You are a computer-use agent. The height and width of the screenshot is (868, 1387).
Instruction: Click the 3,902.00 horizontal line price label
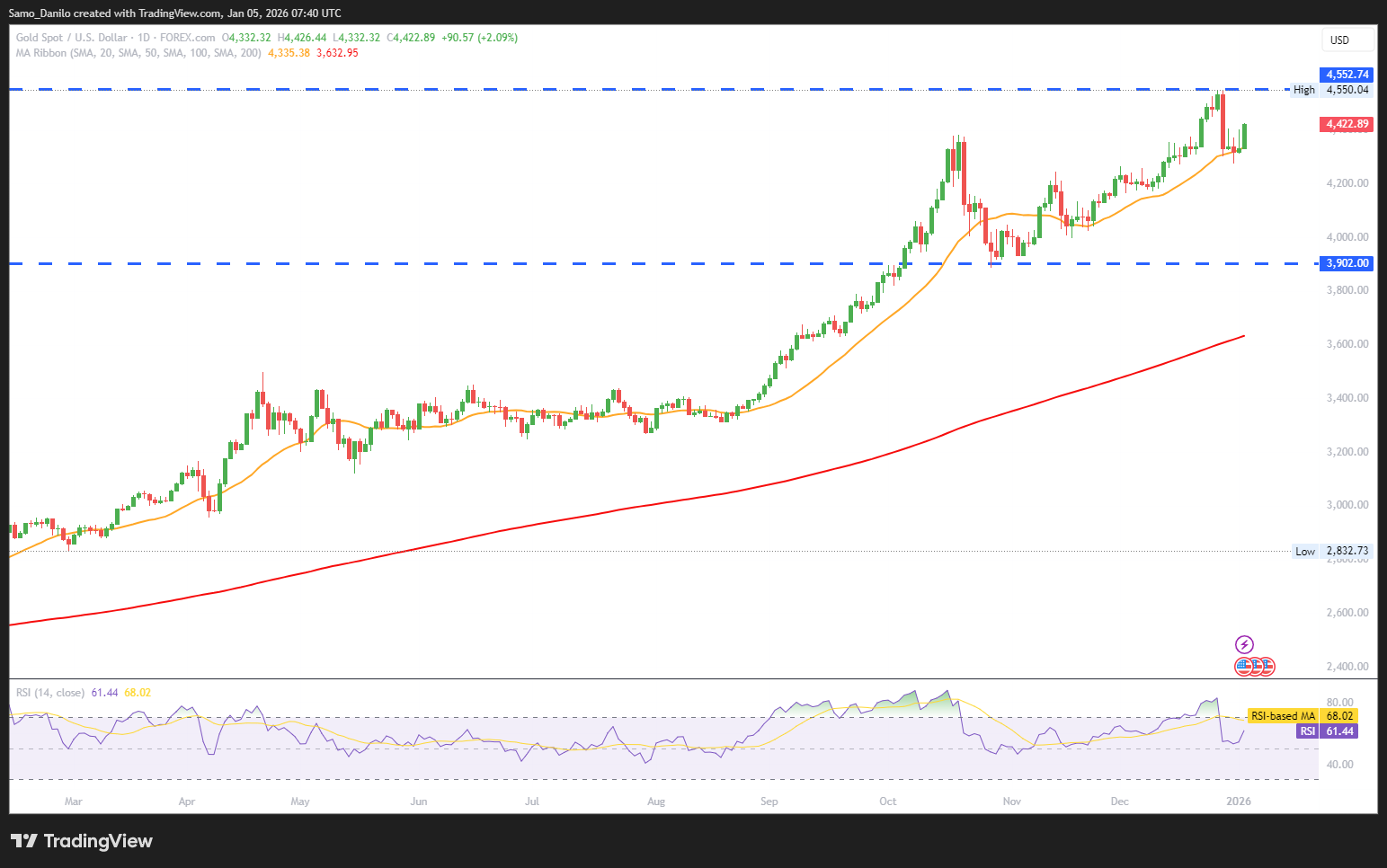[1347, 263]
